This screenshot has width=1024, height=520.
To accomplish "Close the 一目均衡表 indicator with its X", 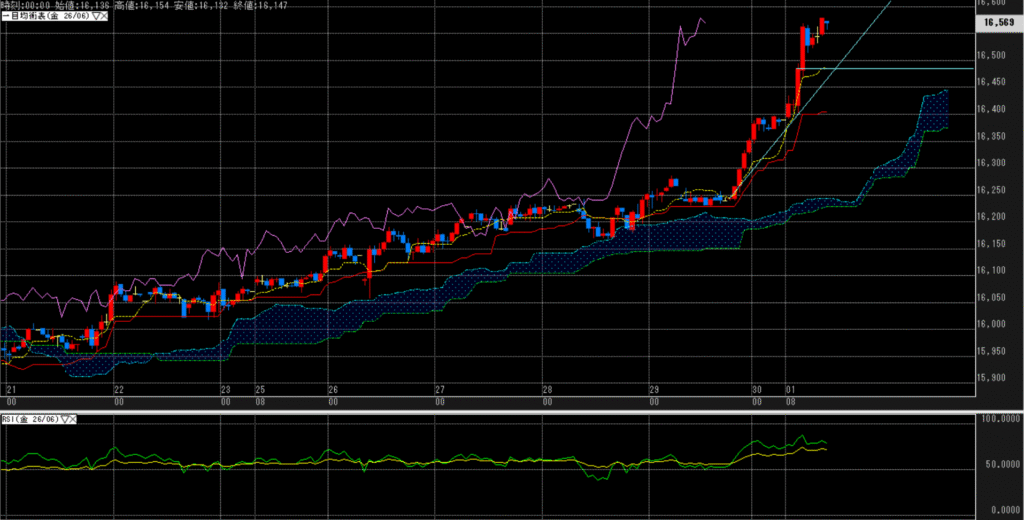I will (104, 17).
